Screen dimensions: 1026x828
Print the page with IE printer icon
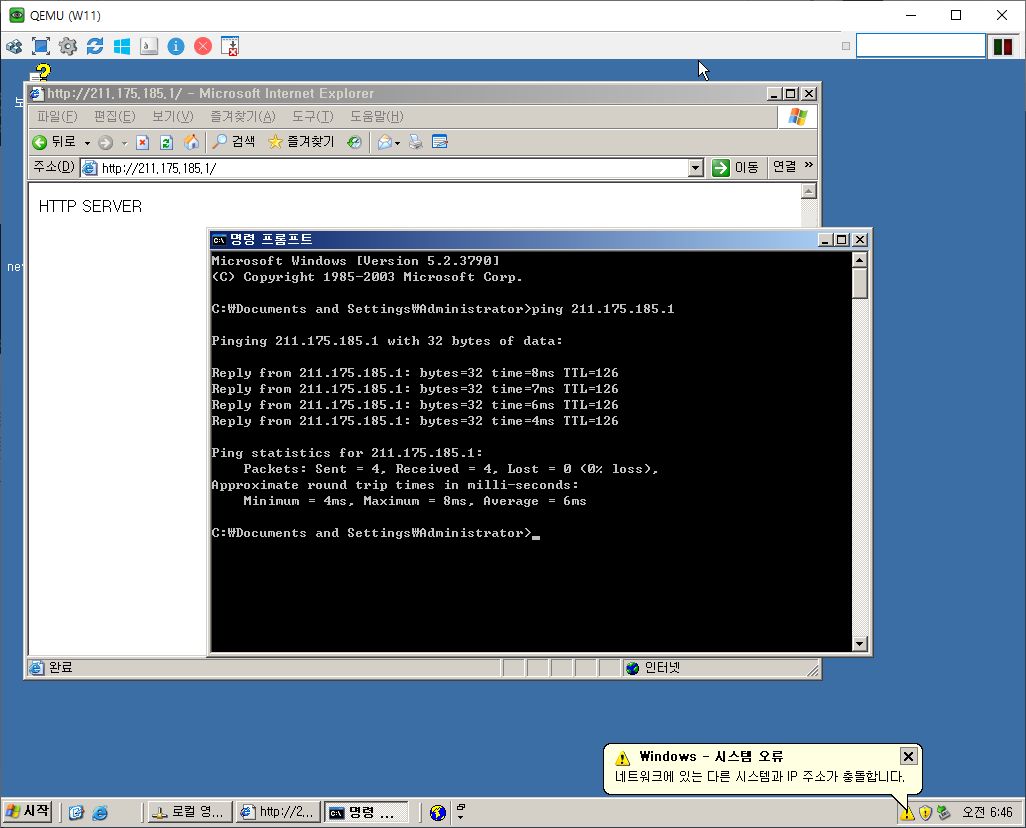point(416,142)
